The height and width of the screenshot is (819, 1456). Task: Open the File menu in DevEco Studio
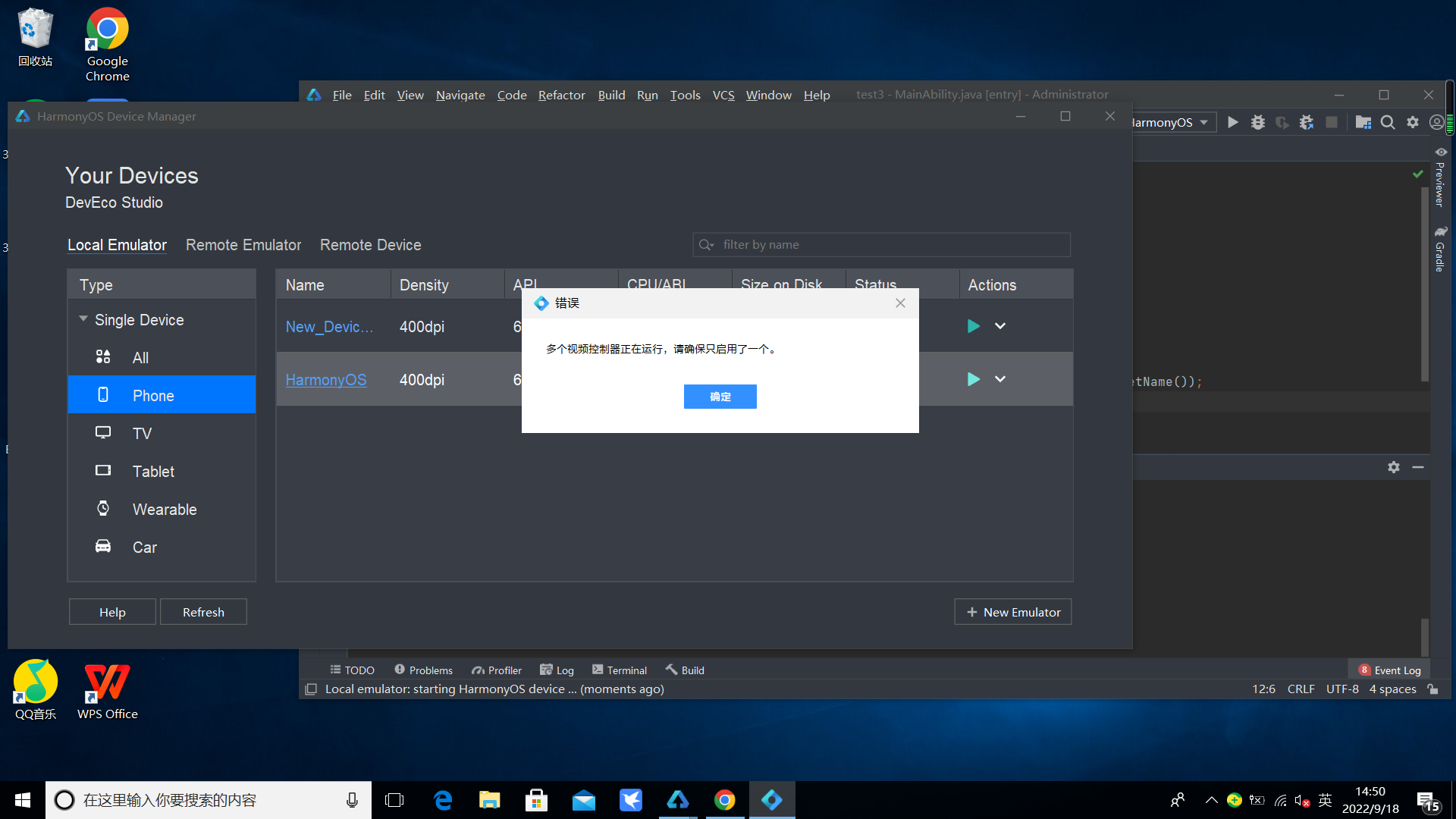pos(342,95)
